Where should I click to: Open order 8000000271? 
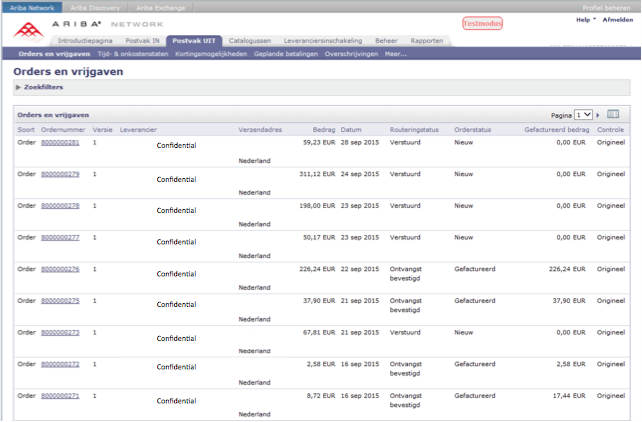(60, 396)
